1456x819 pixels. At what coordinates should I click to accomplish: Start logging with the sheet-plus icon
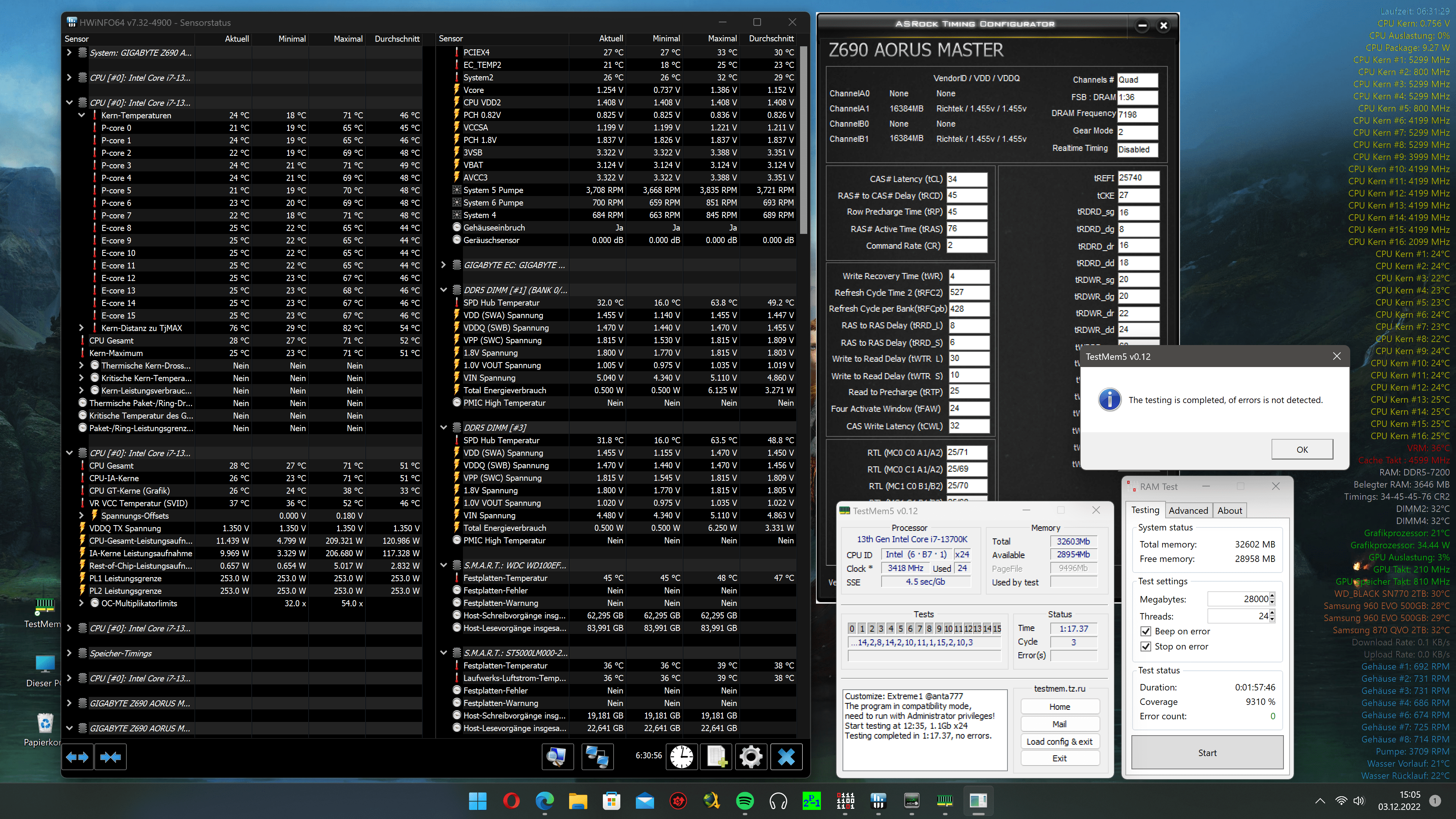point(716,757)
